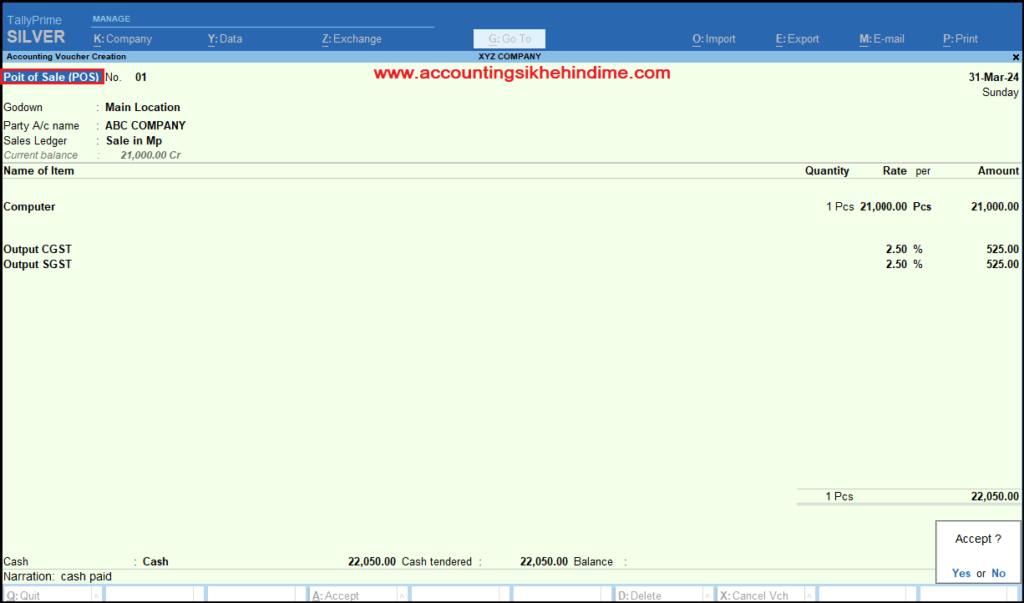Click the Computer amount 21,000.00
Image resolution: width=1024 pixels, height=603 pixels.
(x=995, y=206)
